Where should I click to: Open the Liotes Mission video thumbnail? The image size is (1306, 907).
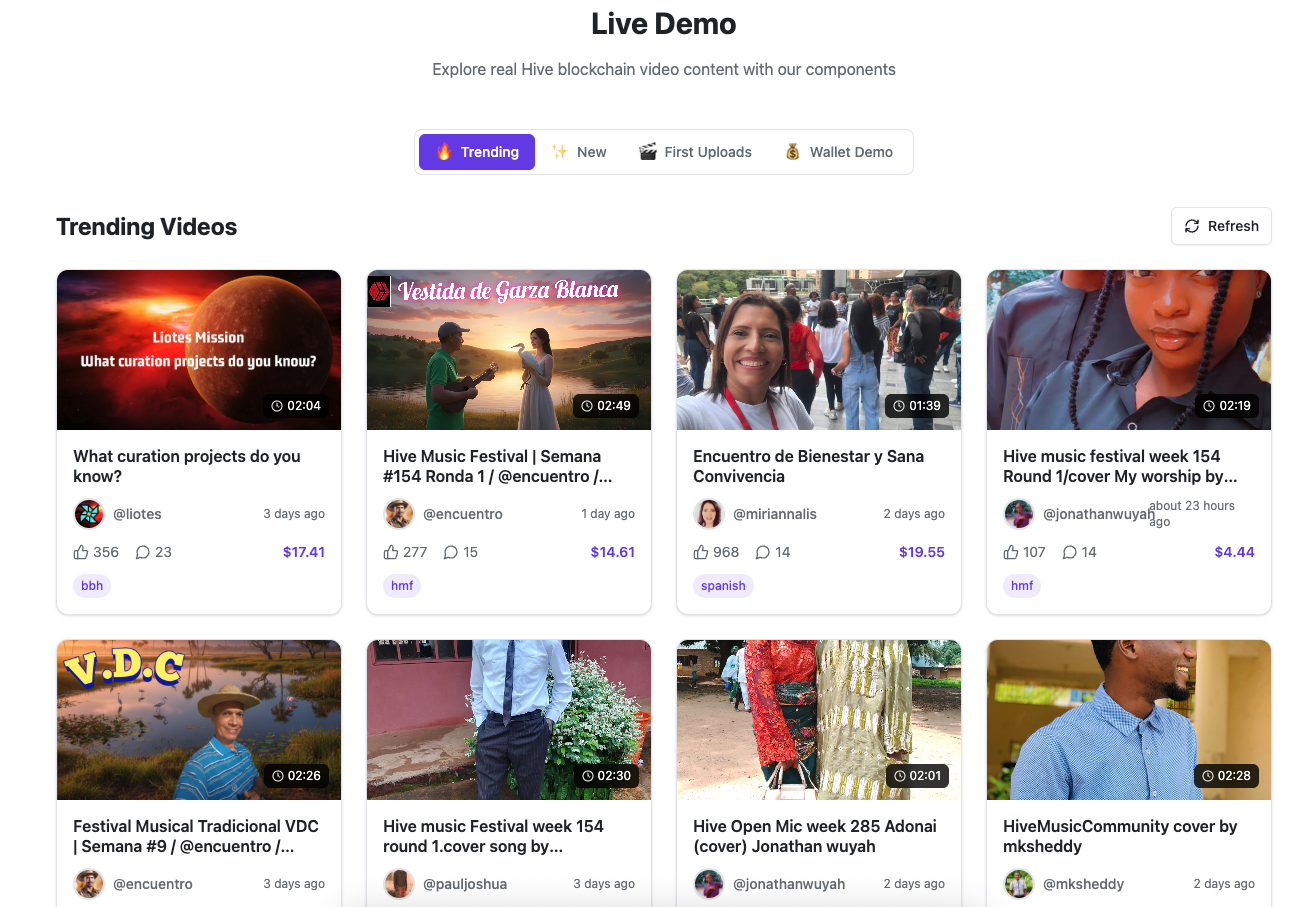[x=199, y=350]
